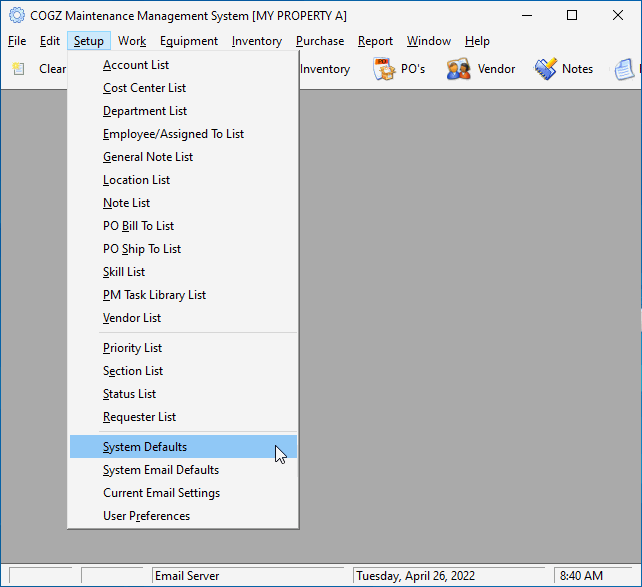The image size is (642, 587).
Task: Click the Inventory toolbar button label
Action: coord(325,69)
